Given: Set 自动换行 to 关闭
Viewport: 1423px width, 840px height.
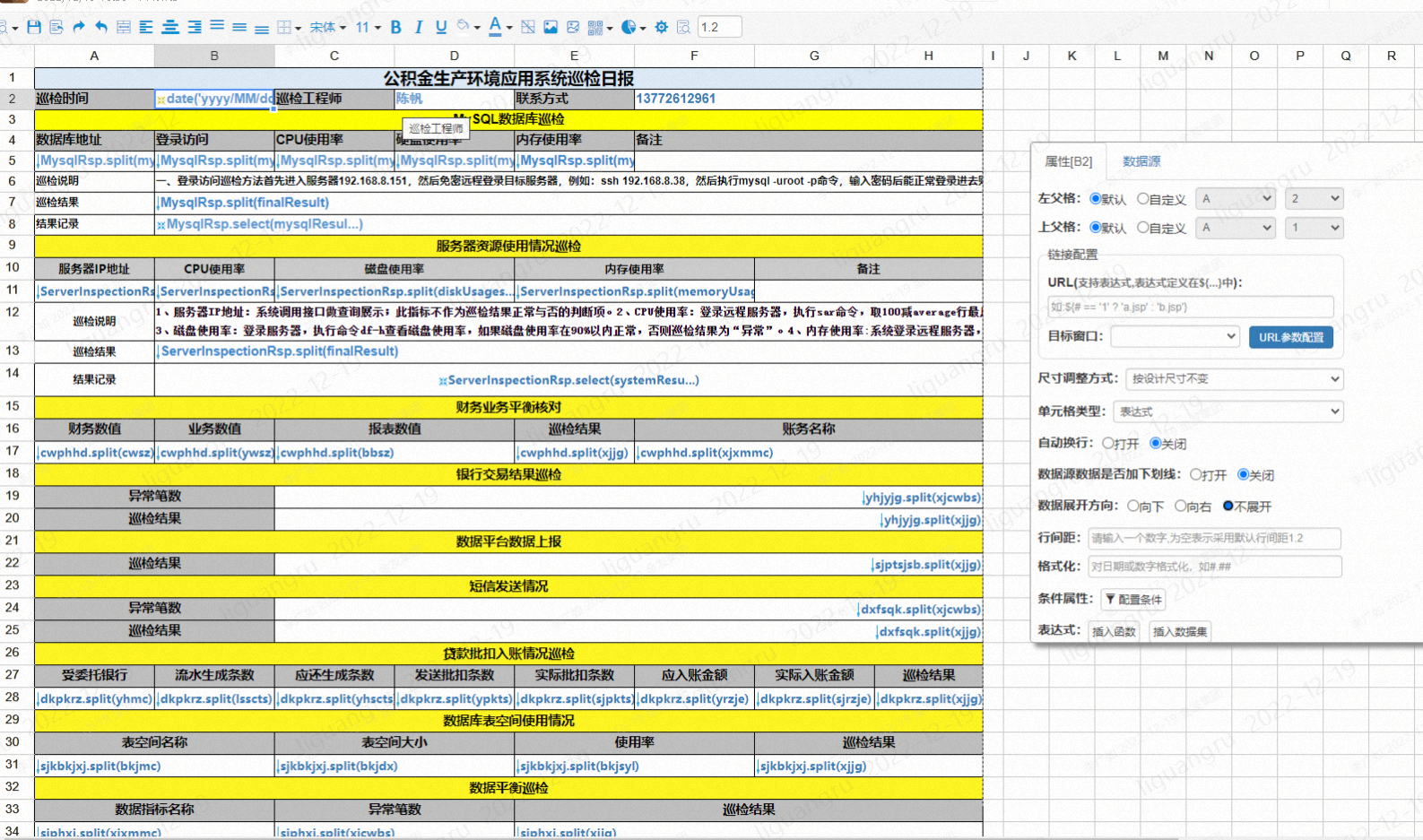Looking at the screenshot, I should [x=1156, y=443].
